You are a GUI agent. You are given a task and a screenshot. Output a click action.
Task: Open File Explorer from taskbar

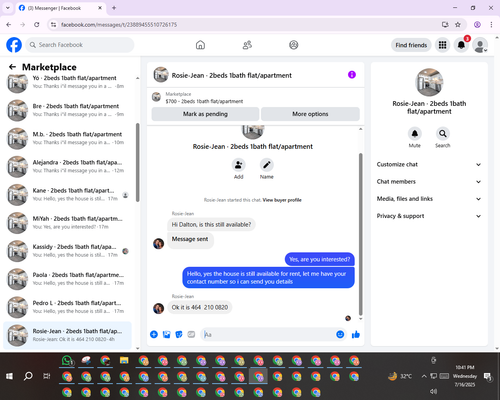pyautogui.click(x=124, y=360)
